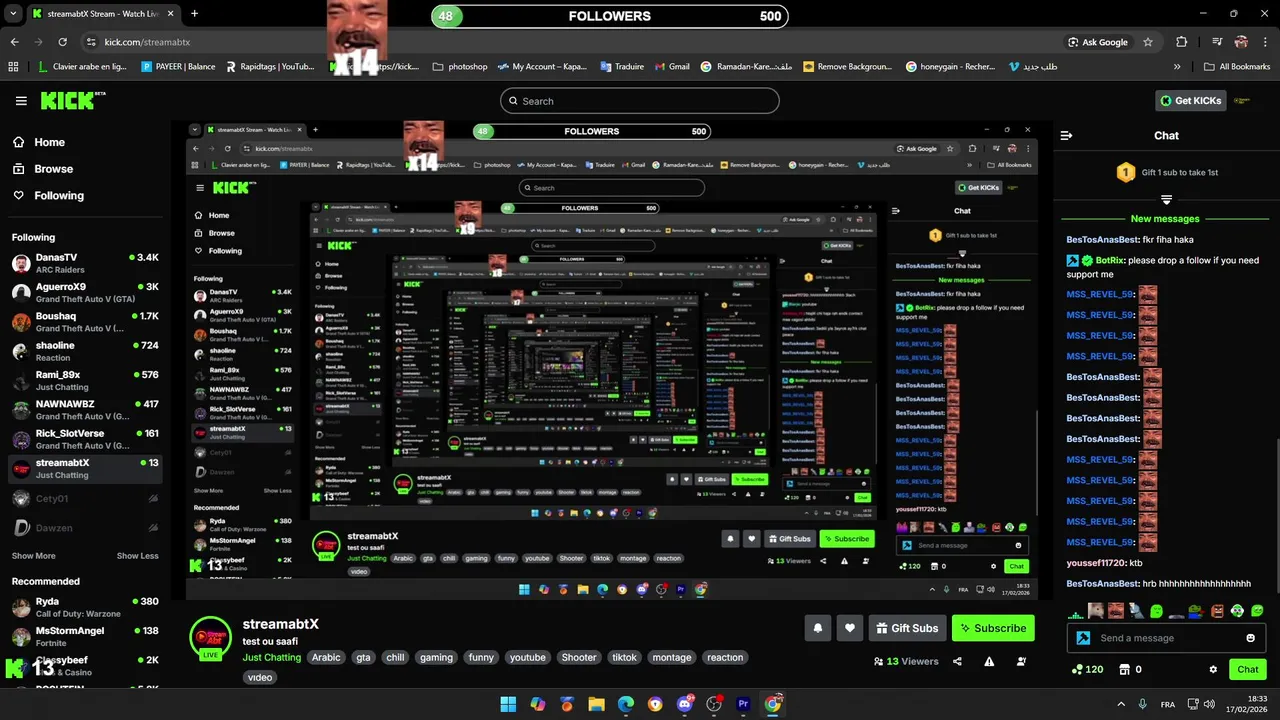The image size is (1280, 720).
Task: Open Boushaq channel in Following list
Action: point(84,322)
